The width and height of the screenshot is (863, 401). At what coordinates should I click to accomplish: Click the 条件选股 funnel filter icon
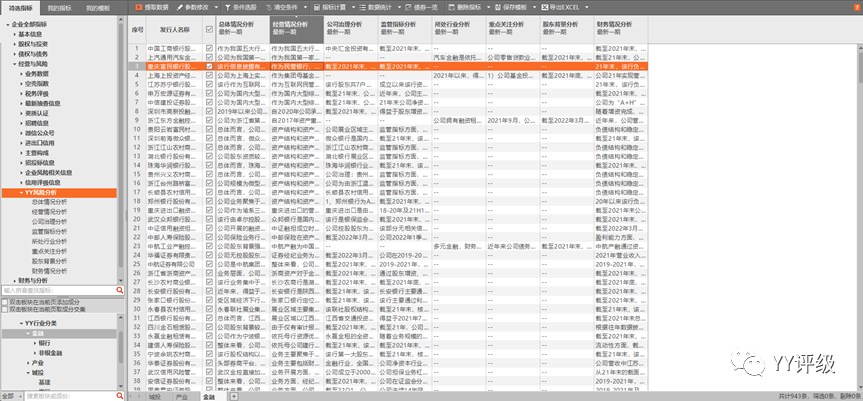pos(227,8)
